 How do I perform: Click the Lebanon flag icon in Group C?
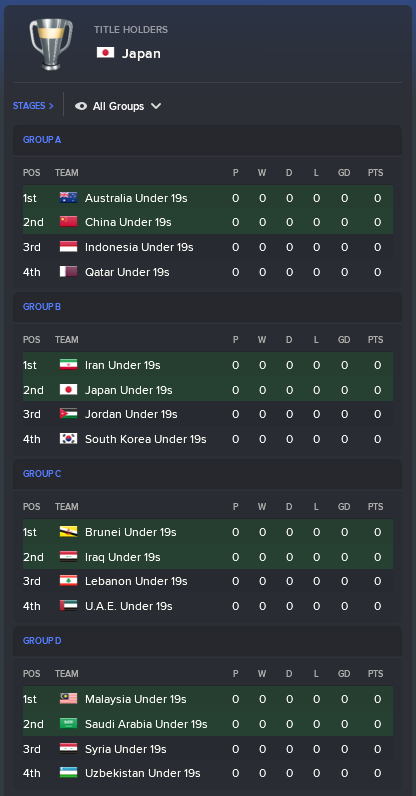[x=68, y=580]
